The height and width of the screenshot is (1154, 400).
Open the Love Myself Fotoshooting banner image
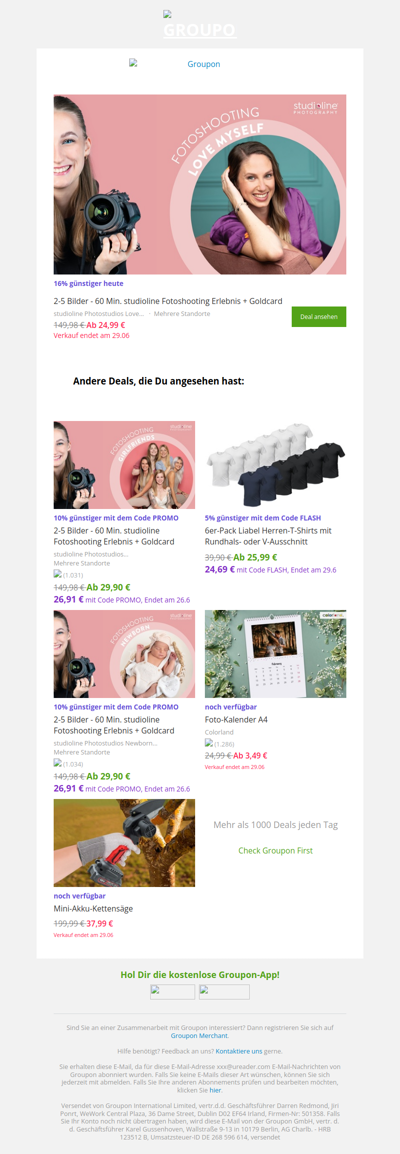point(200,184)
